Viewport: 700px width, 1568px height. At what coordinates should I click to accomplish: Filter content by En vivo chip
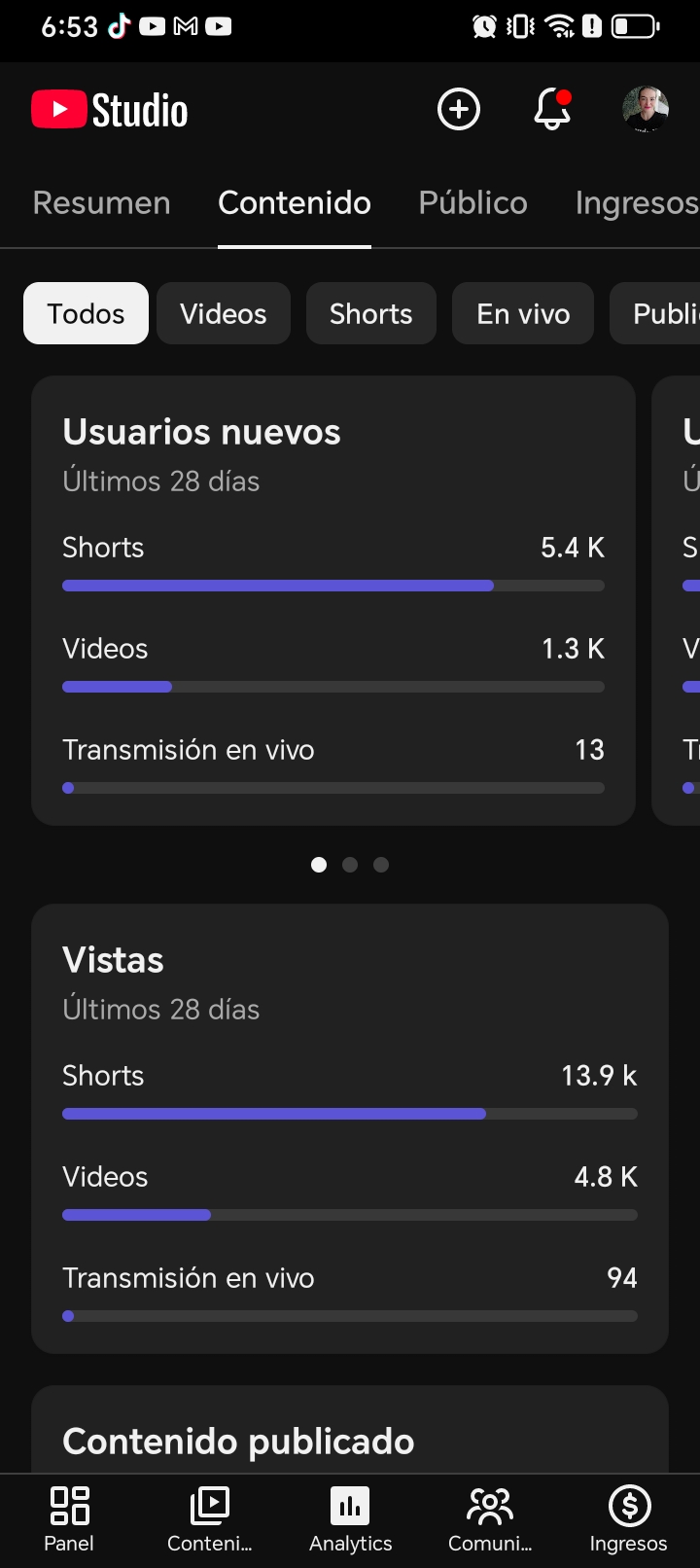[523, 313]
